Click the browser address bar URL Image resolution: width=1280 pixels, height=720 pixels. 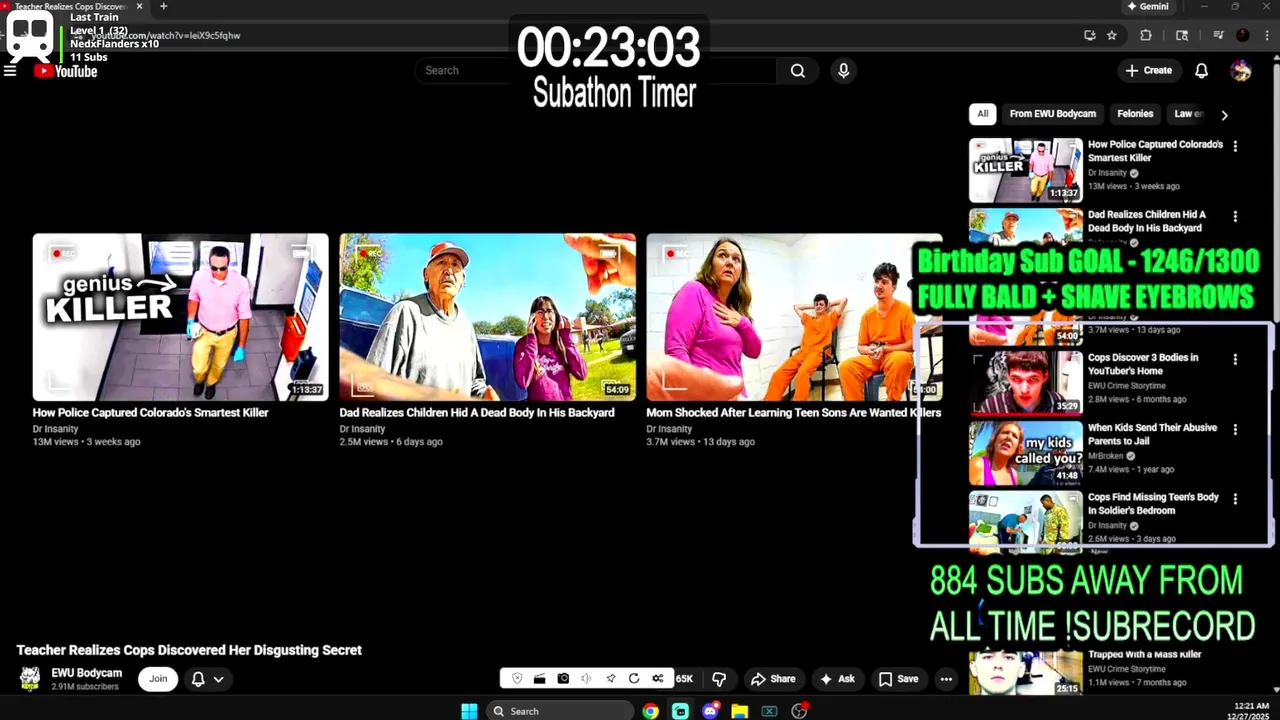coord(165,35)
